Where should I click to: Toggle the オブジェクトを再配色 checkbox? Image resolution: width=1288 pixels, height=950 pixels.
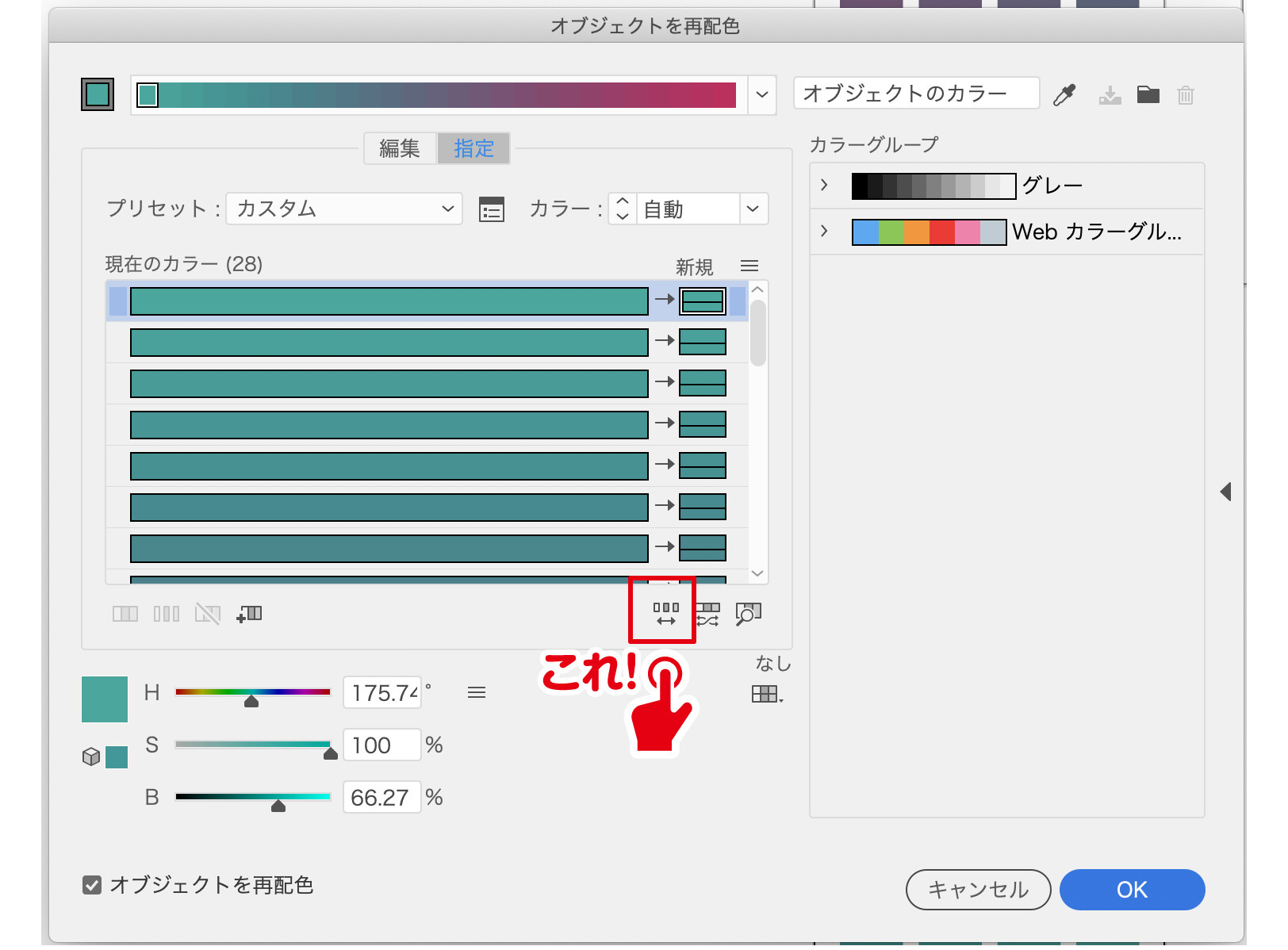92,885
